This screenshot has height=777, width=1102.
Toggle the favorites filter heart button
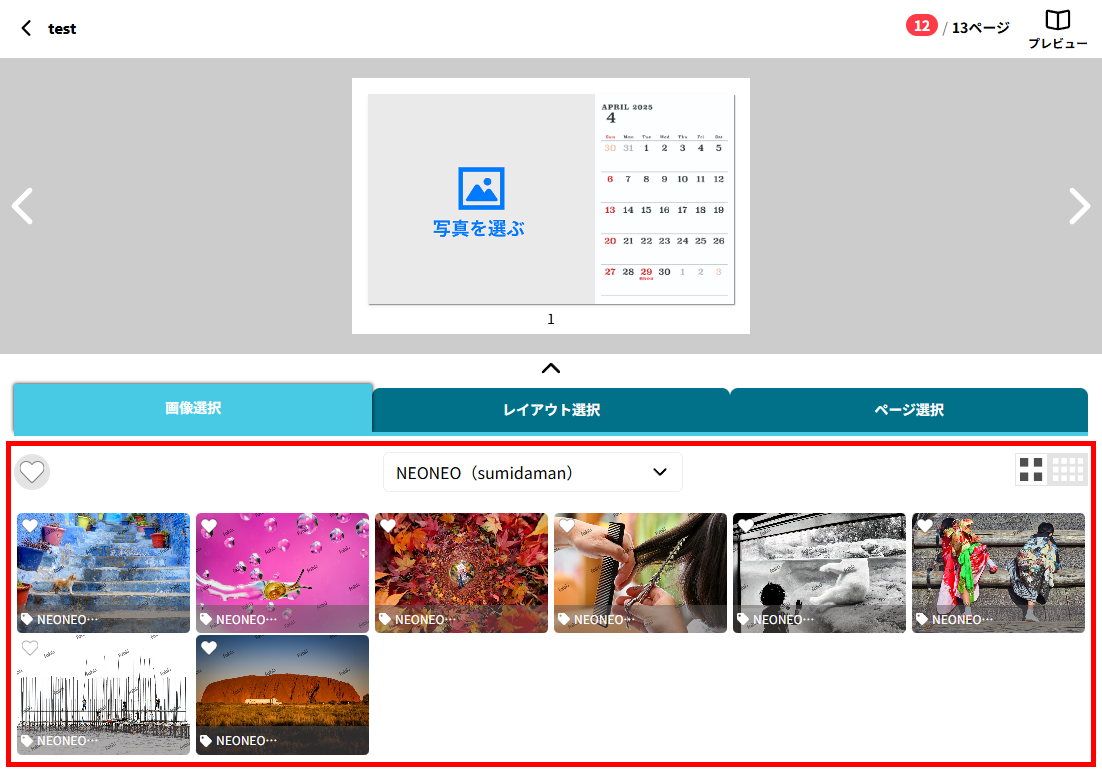pyautogui.click(x=33, y=471)
